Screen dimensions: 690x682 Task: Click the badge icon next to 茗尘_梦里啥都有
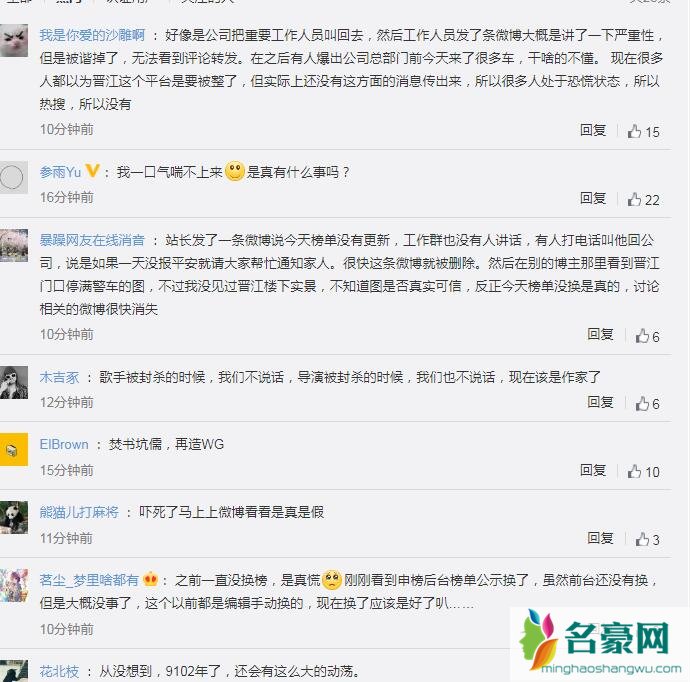point(150,579)
